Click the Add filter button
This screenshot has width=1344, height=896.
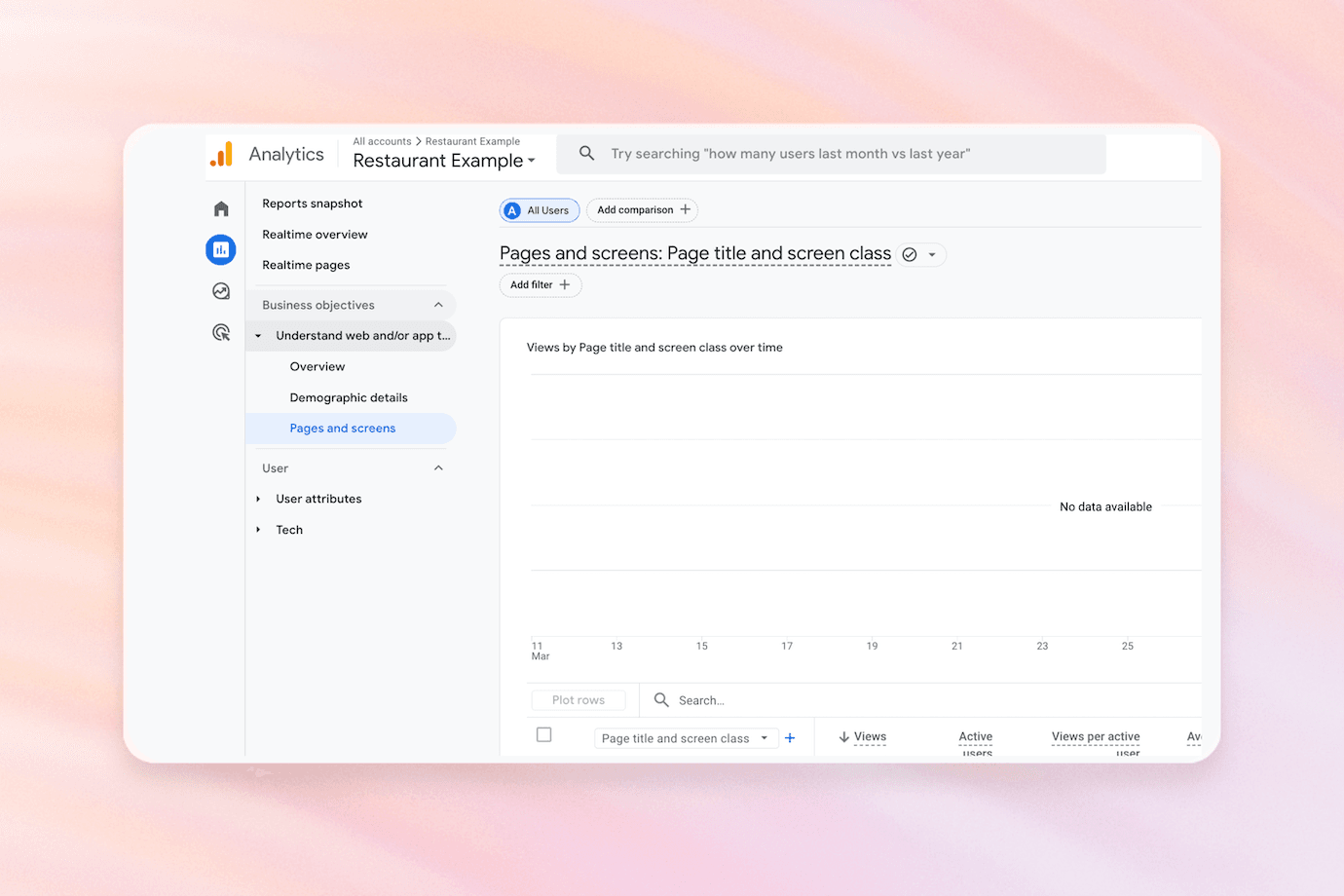click(x=541, y=284)
